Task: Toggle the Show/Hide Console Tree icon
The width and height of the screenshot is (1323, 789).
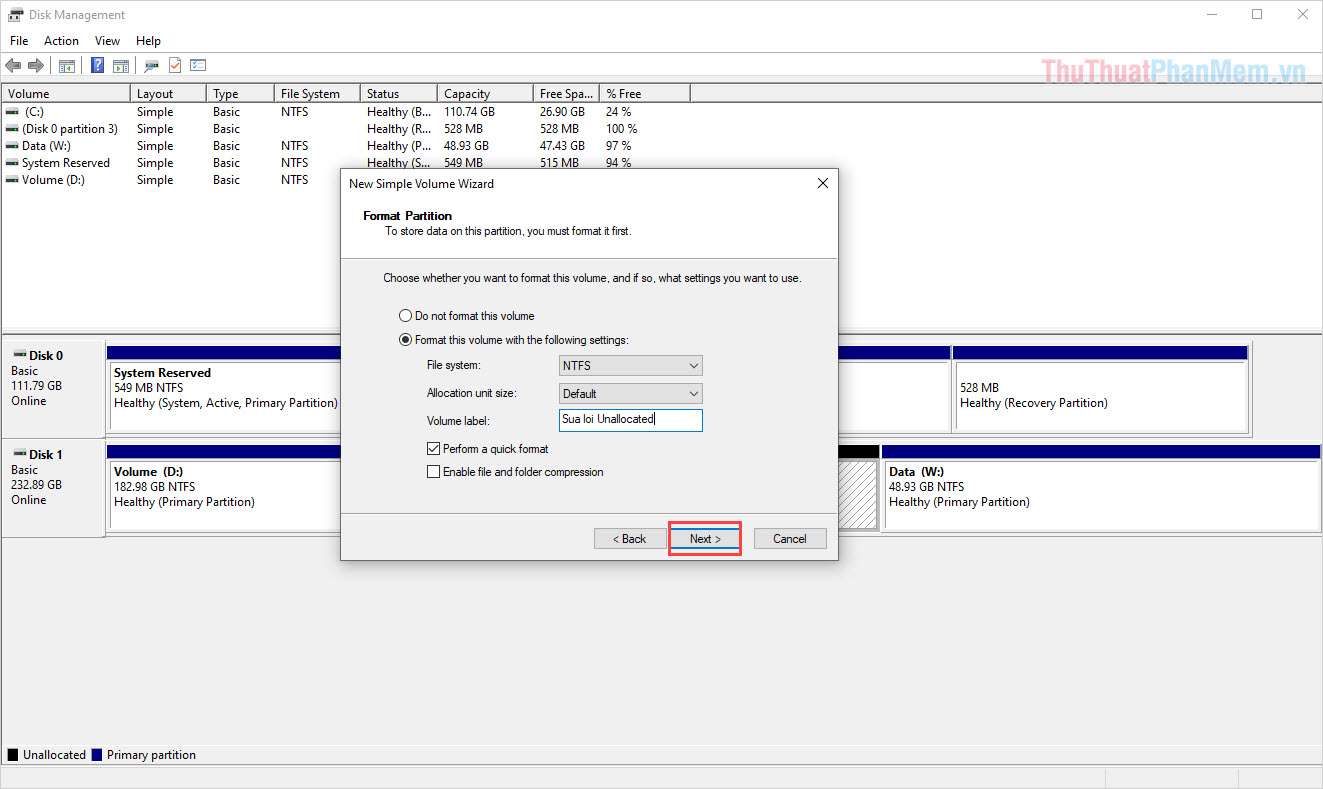Action: [66, 64]
